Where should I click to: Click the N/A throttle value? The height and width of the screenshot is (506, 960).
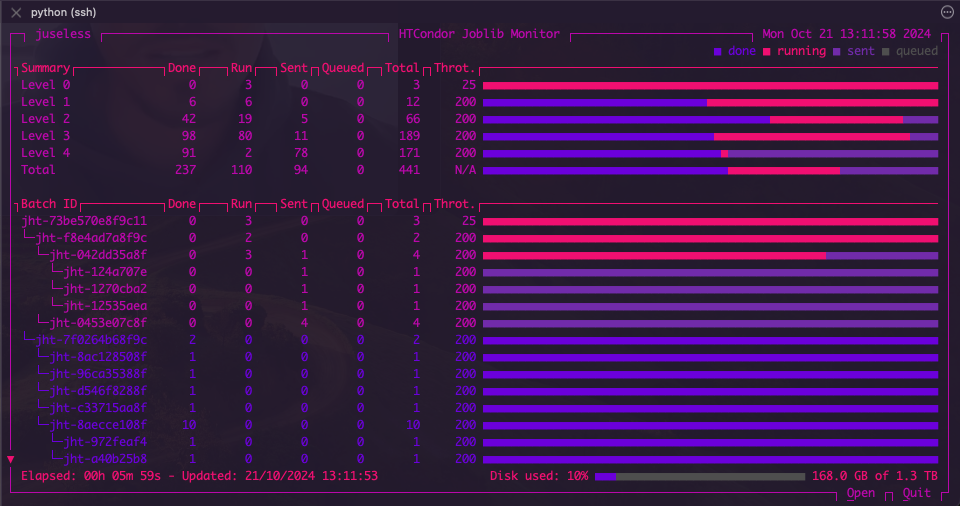pyautogui.click(x=465, y=170)
